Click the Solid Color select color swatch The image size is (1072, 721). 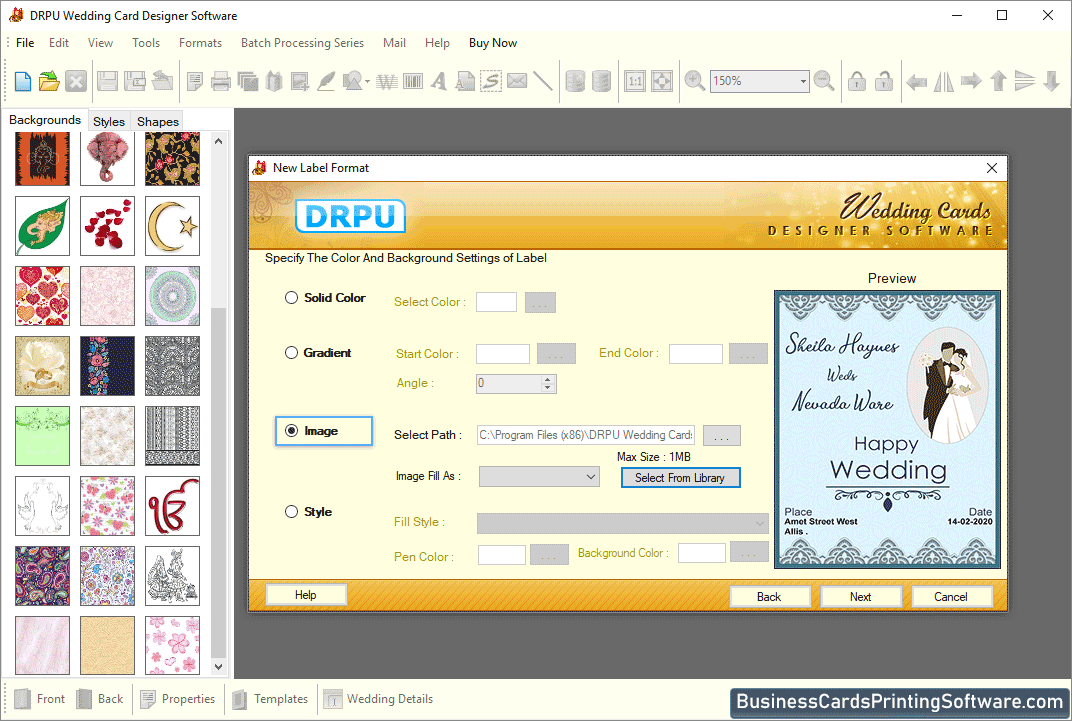(x=496, y=302)
